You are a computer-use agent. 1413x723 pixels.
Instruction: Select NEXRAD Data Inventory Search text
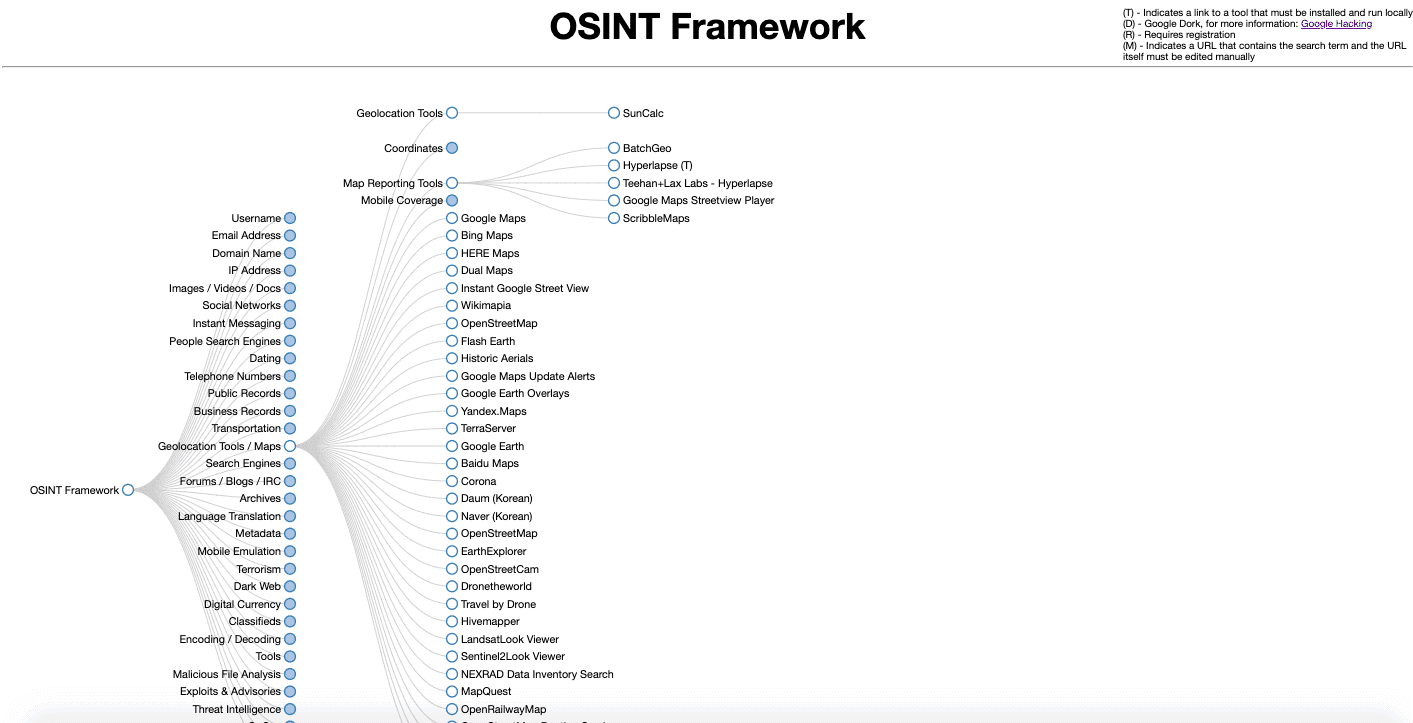[537, 674]
